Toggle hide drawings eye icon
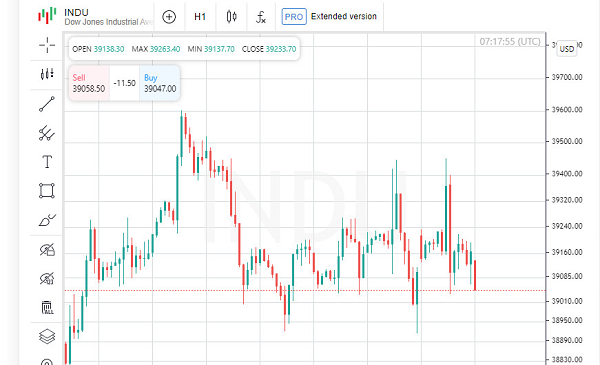The image size is (600, 365). pos(47,250)
